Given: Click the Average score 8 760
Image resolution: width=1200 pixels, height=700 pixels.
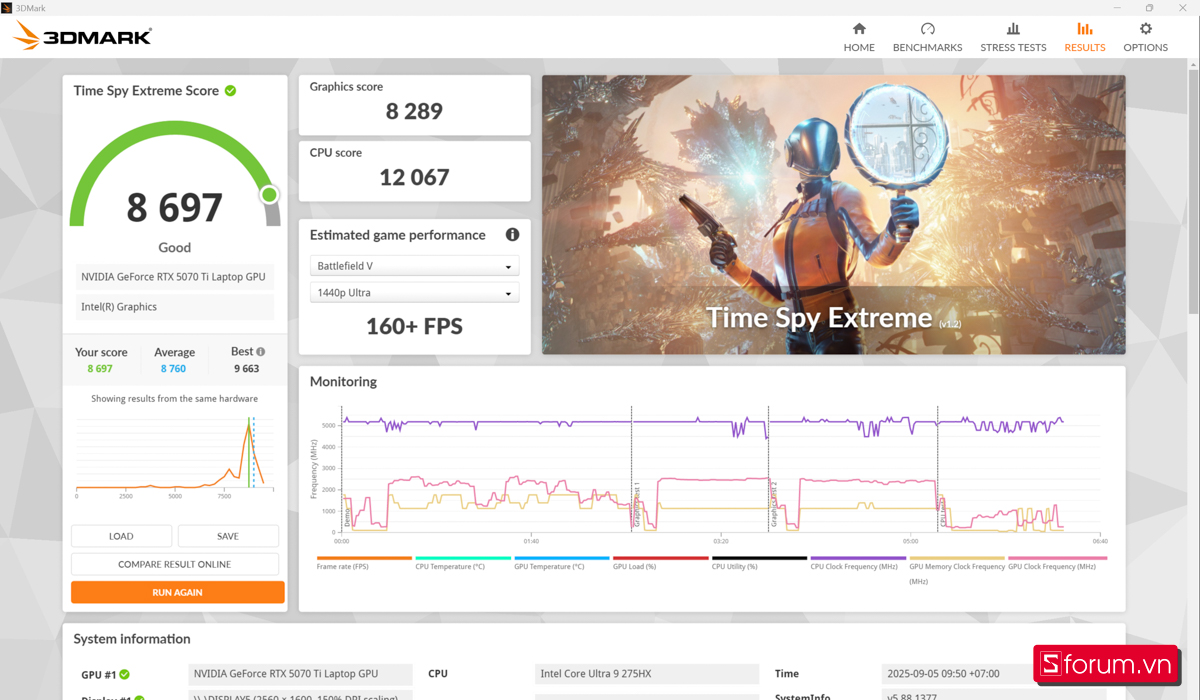Looking at the screenshot, I should pos(174,369).
